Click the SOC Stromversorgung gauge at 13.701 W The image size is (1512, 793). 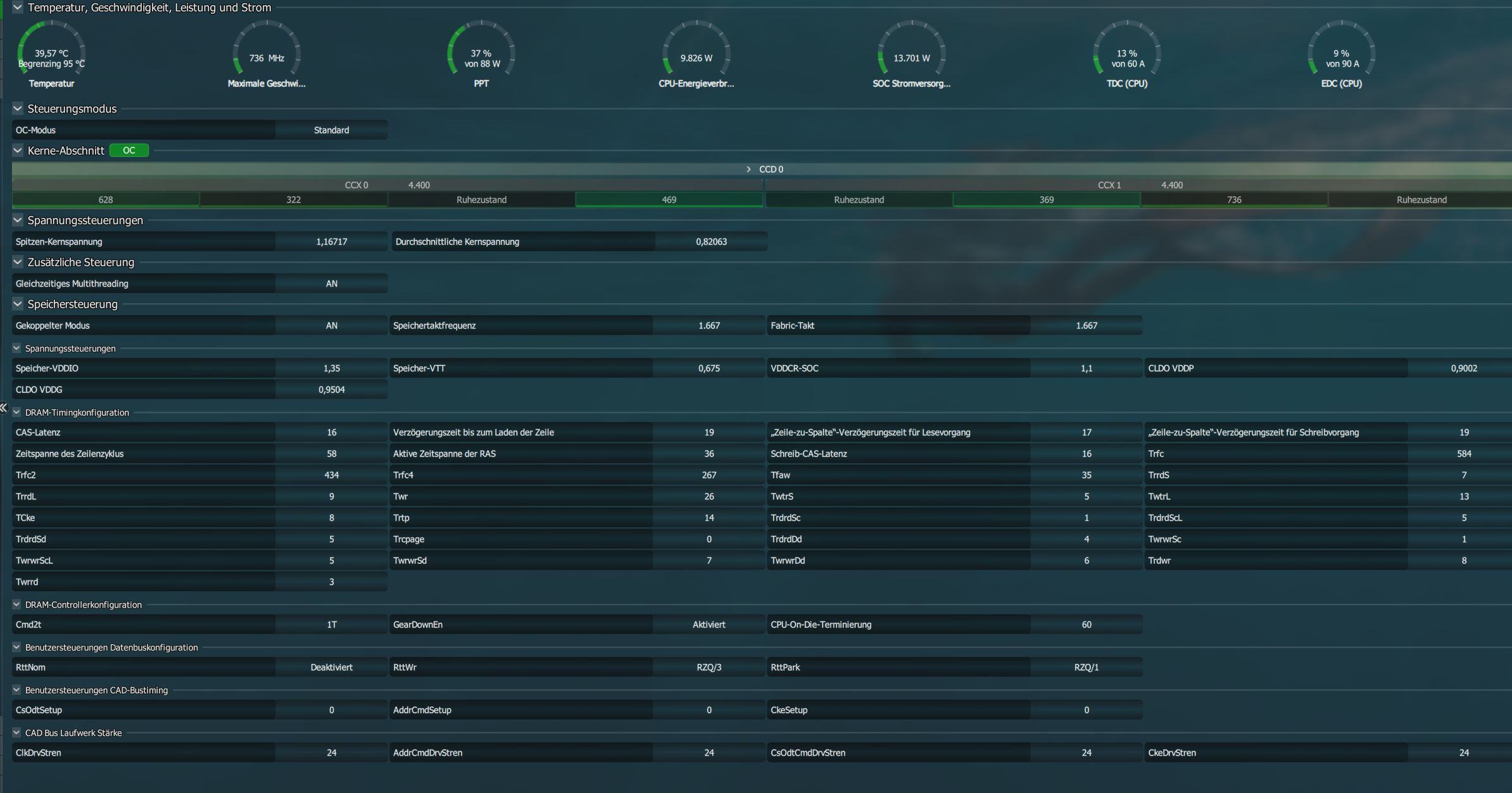tap(912, 54)
